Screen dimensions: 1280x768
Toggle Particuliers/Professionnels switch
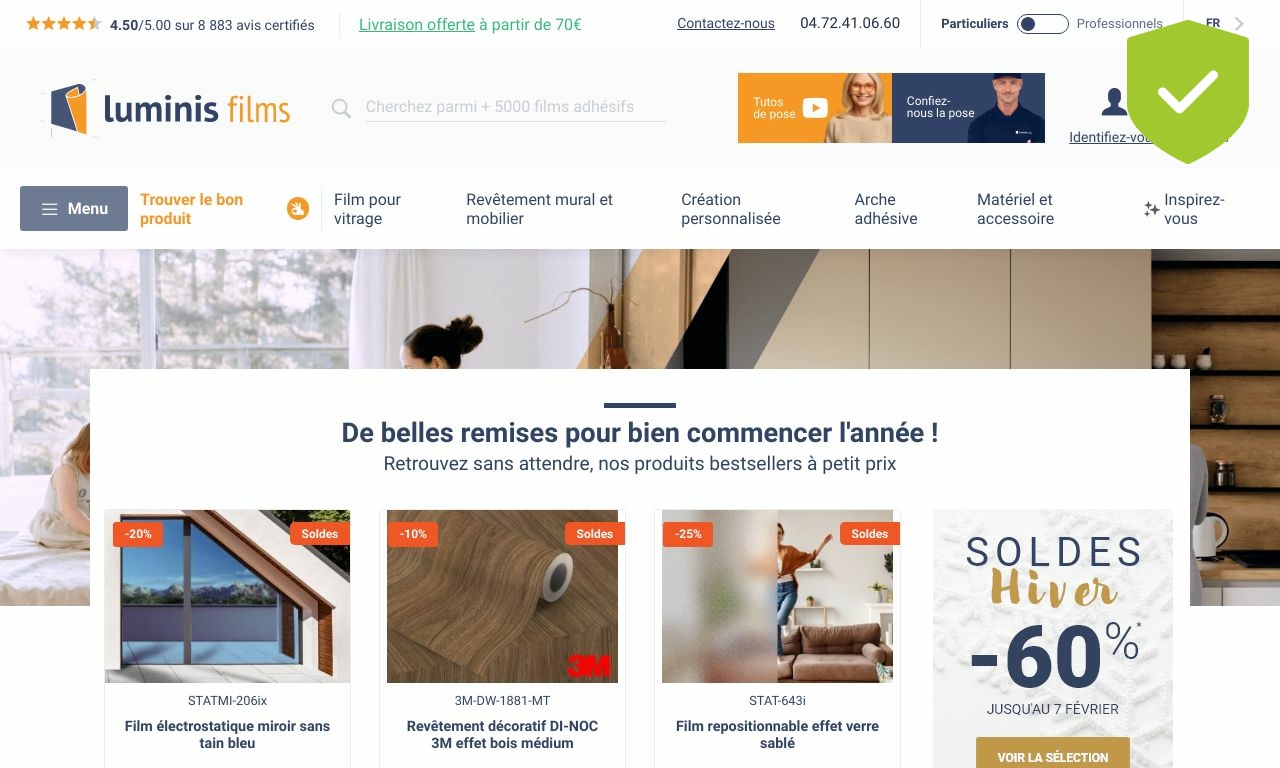point(1042,24)
